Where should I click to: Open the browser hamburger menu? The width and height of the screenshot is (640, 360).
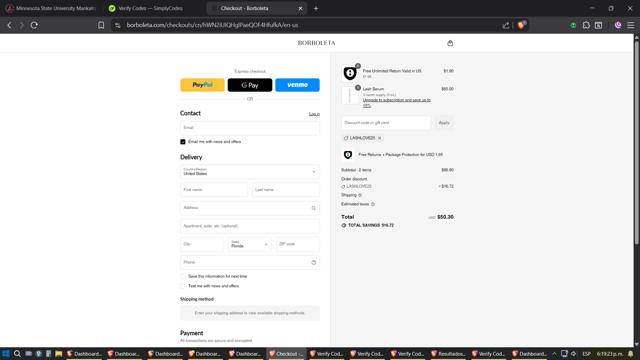(631, 25)
